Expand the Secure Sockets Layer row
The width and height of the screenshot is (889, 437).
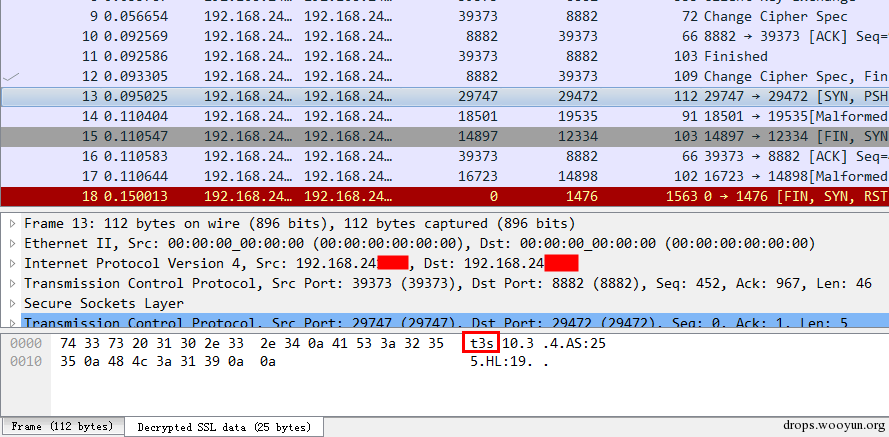[x=12, y=303]
